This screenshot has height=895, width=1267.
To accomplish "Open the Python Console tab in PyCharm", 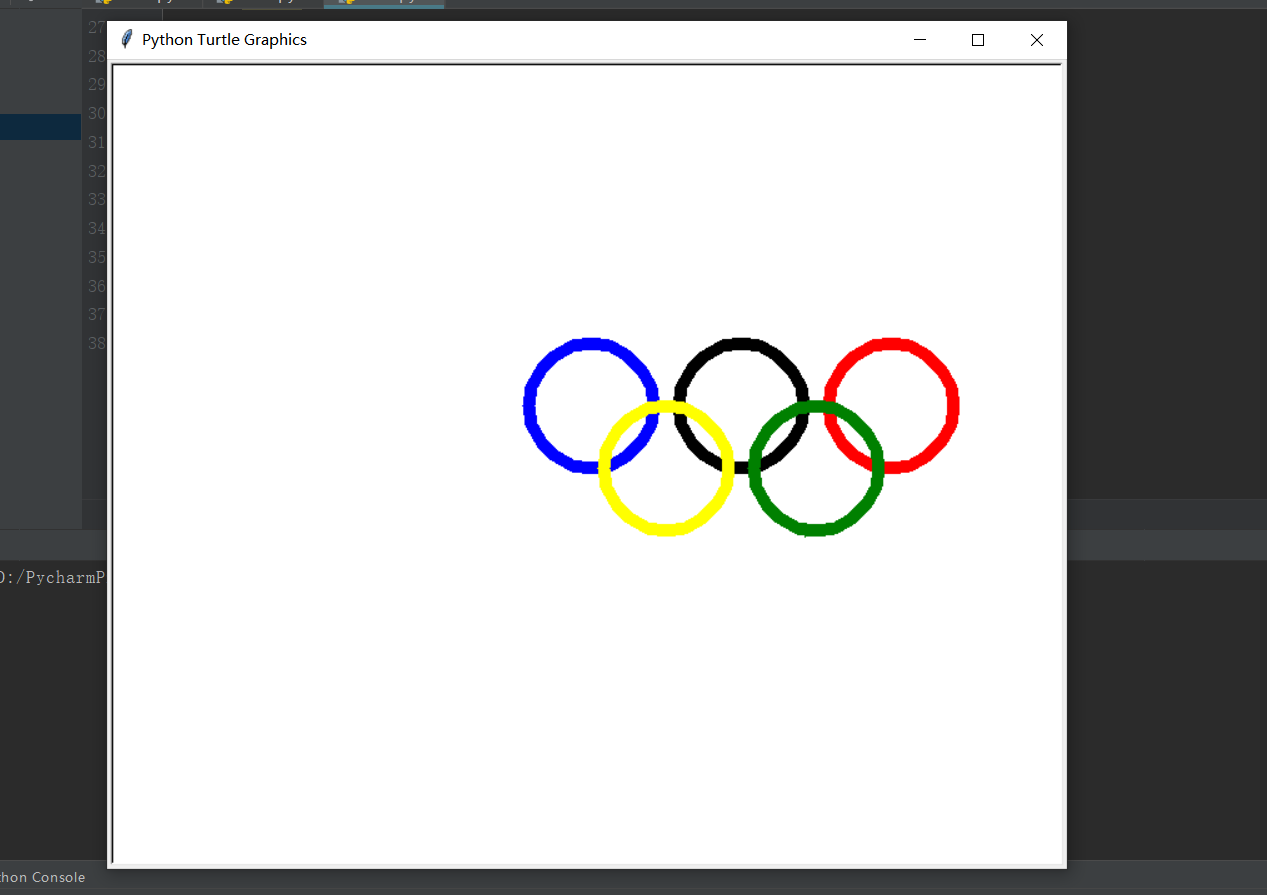I will click(43, 877).
